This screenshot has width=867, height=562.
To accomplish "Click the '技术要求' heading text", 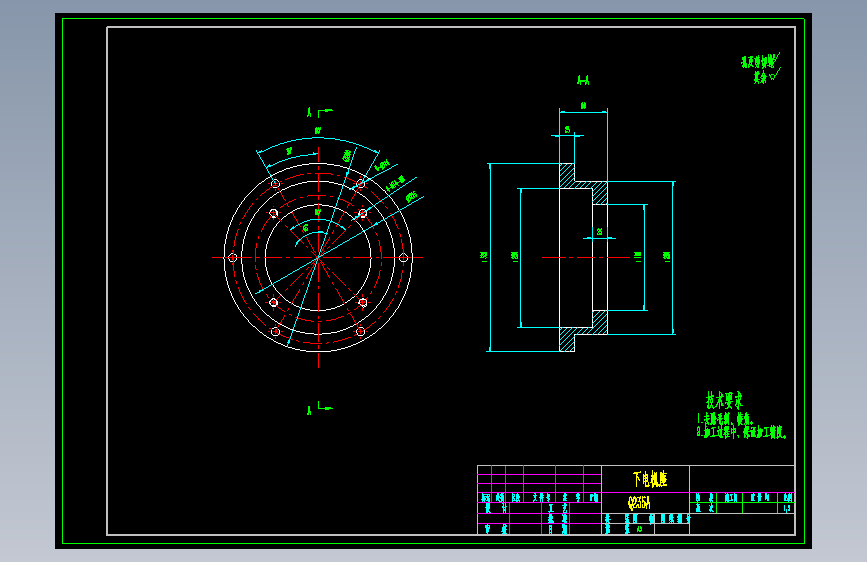I will pyautogui.click(x=724, y=400).
